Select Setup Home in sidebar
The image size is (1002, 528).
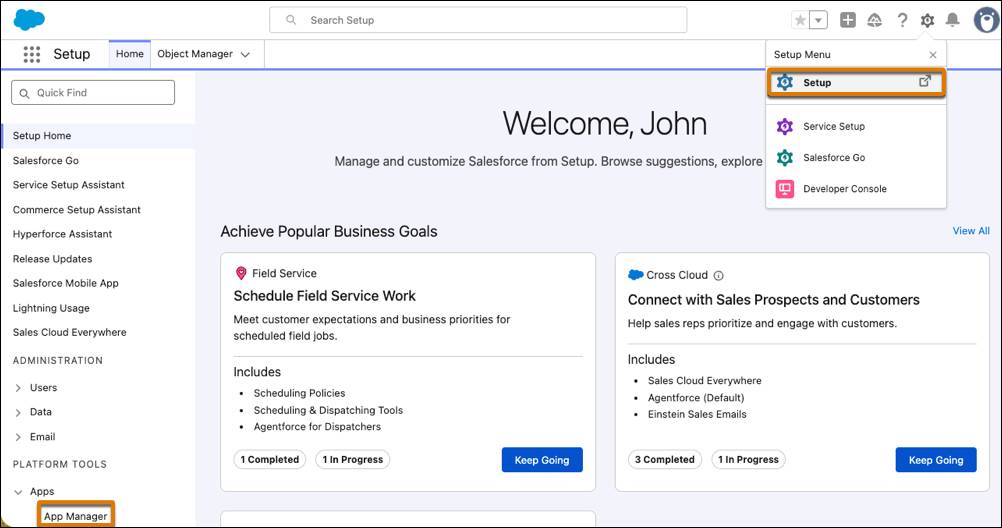coord(98,136)
